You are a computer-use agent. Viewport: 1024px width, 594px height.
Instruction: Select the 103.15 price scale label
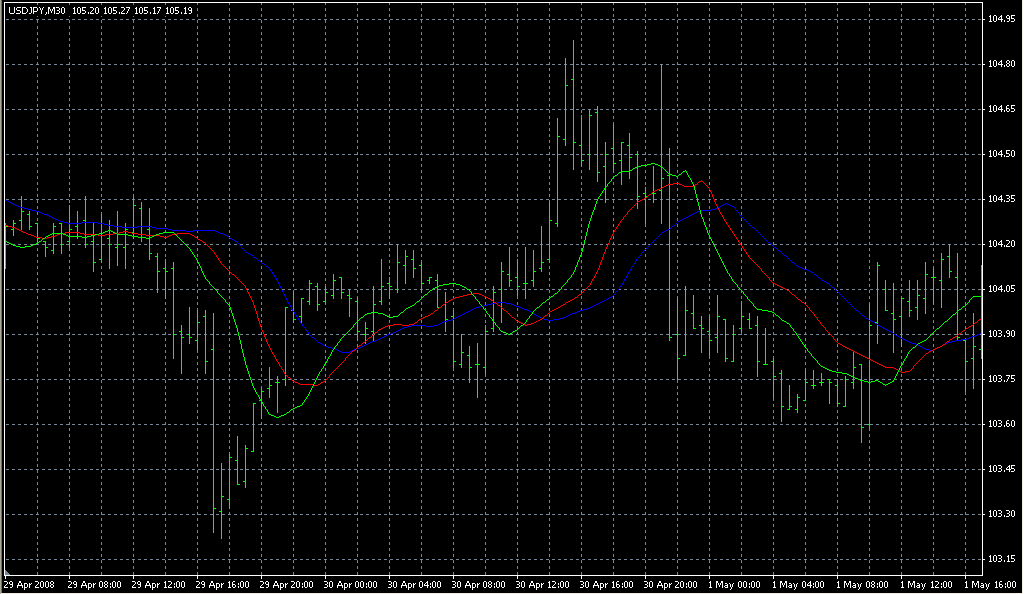(1001, 559)
